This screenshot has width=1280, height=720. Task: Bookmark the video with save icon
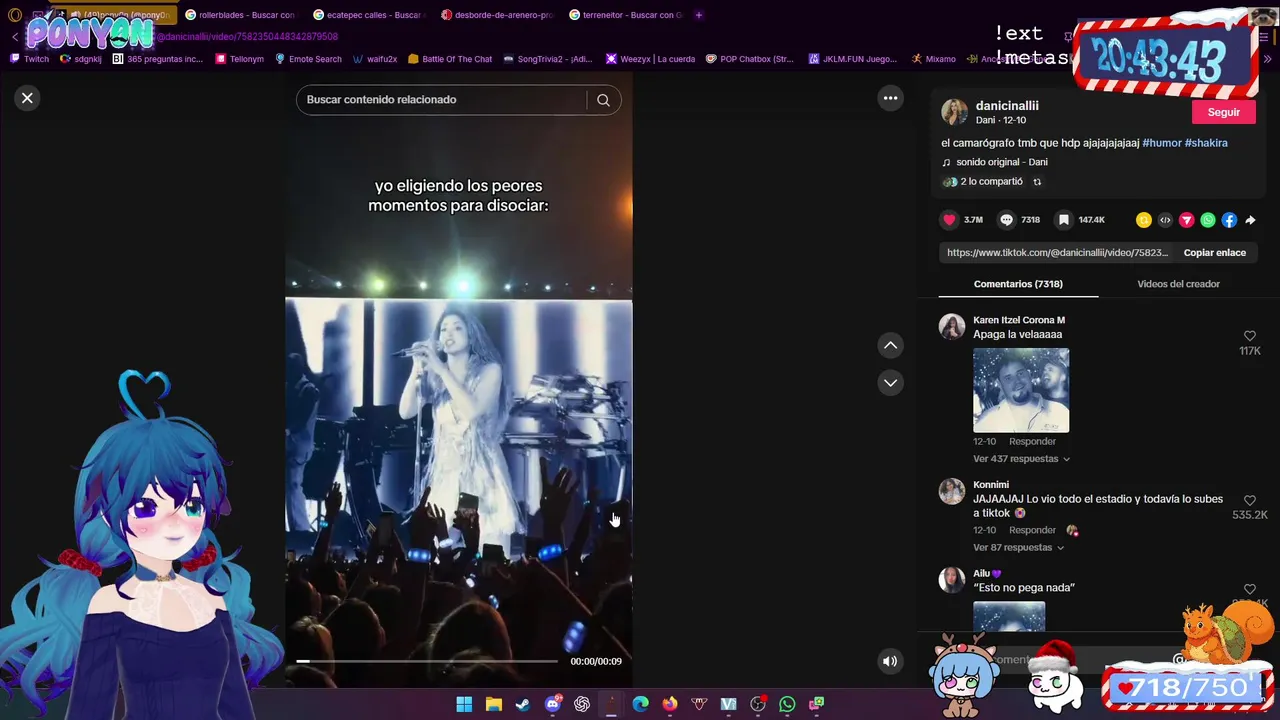pyautogui.click(x=1064, y=220)
